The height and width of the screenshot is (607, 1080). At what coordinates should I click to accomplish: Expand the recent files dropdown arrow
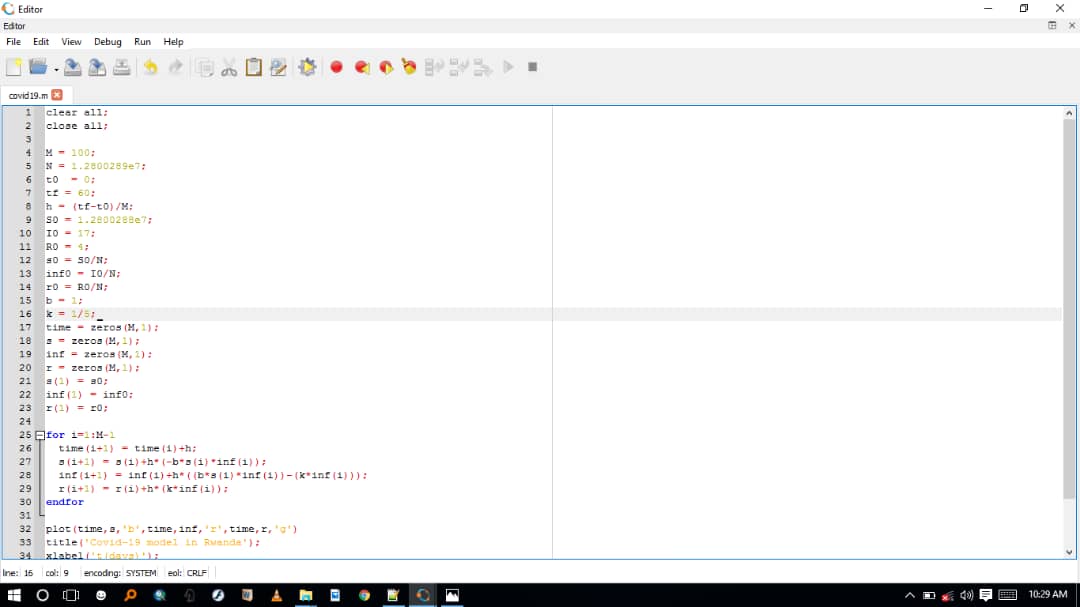point(56,69)
